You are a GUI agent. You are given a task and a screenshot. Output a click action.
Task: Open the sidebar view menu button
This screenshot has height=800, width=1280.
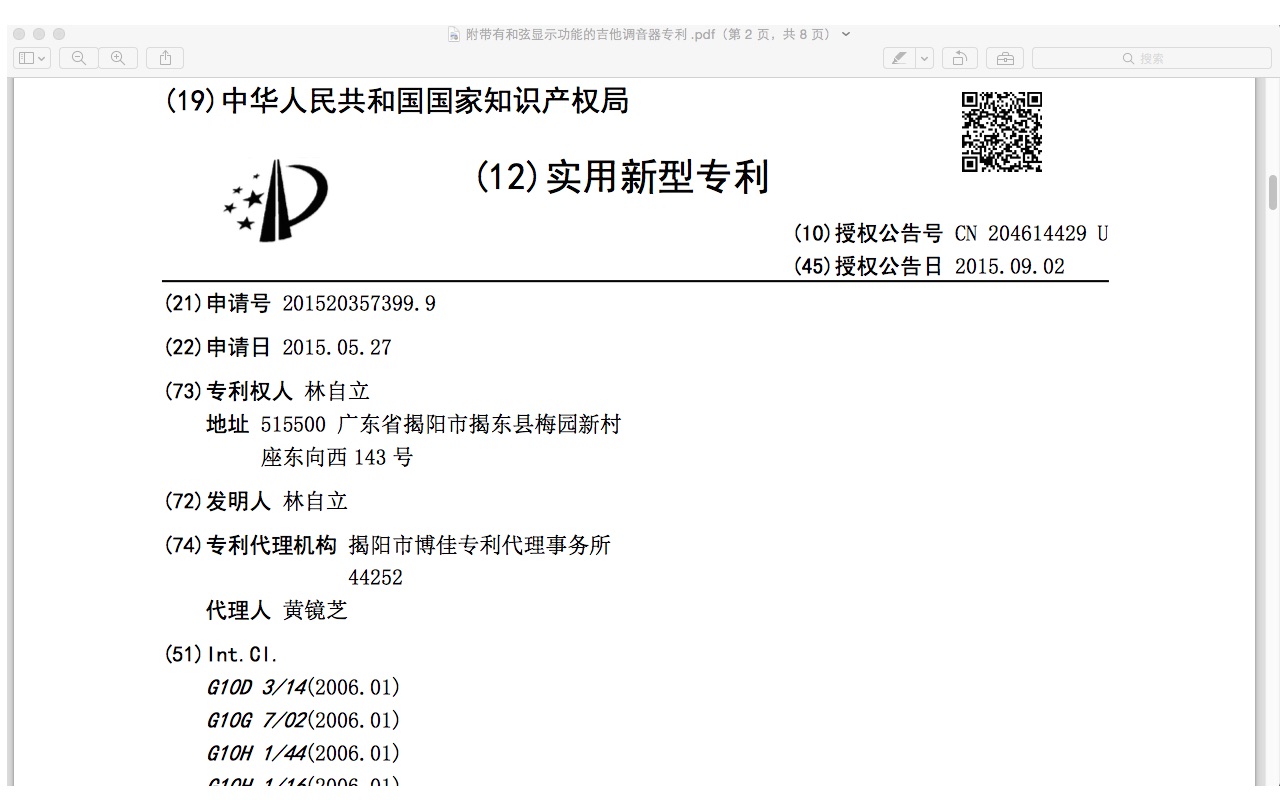point(32,58)
